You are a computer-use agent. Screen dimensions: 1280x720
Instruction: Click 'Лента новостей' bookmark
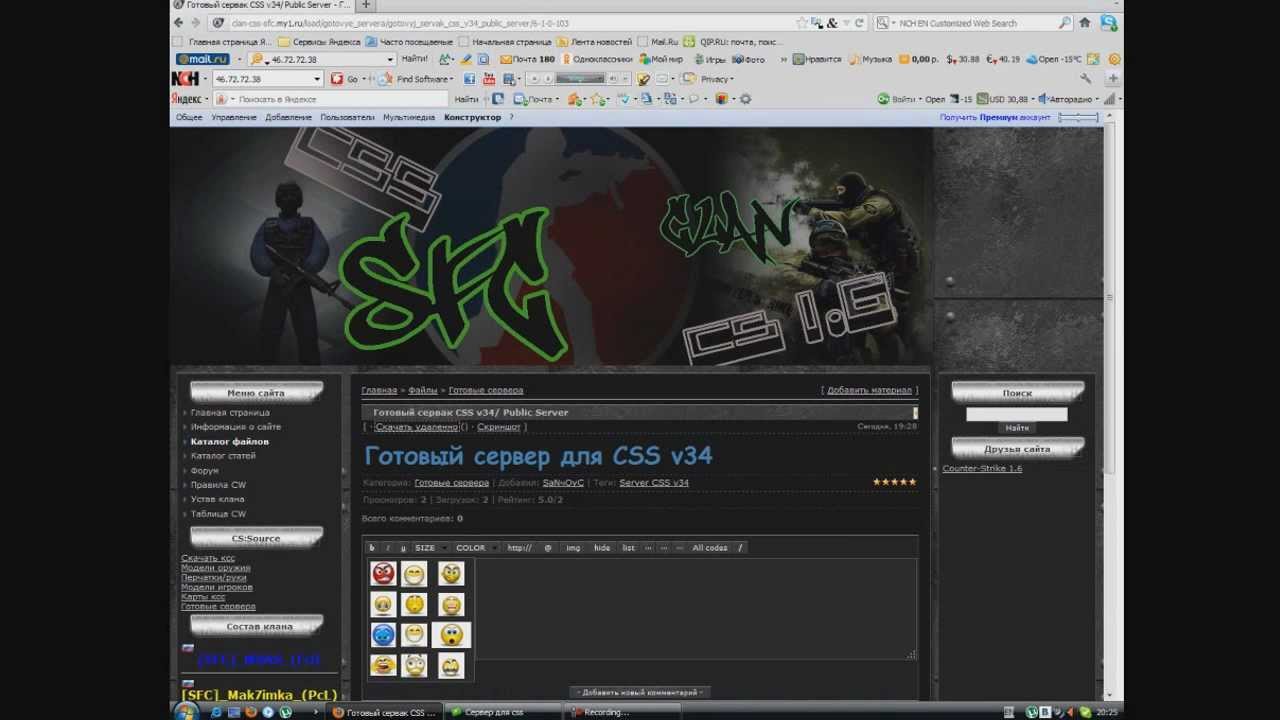(x=594, y=42)
